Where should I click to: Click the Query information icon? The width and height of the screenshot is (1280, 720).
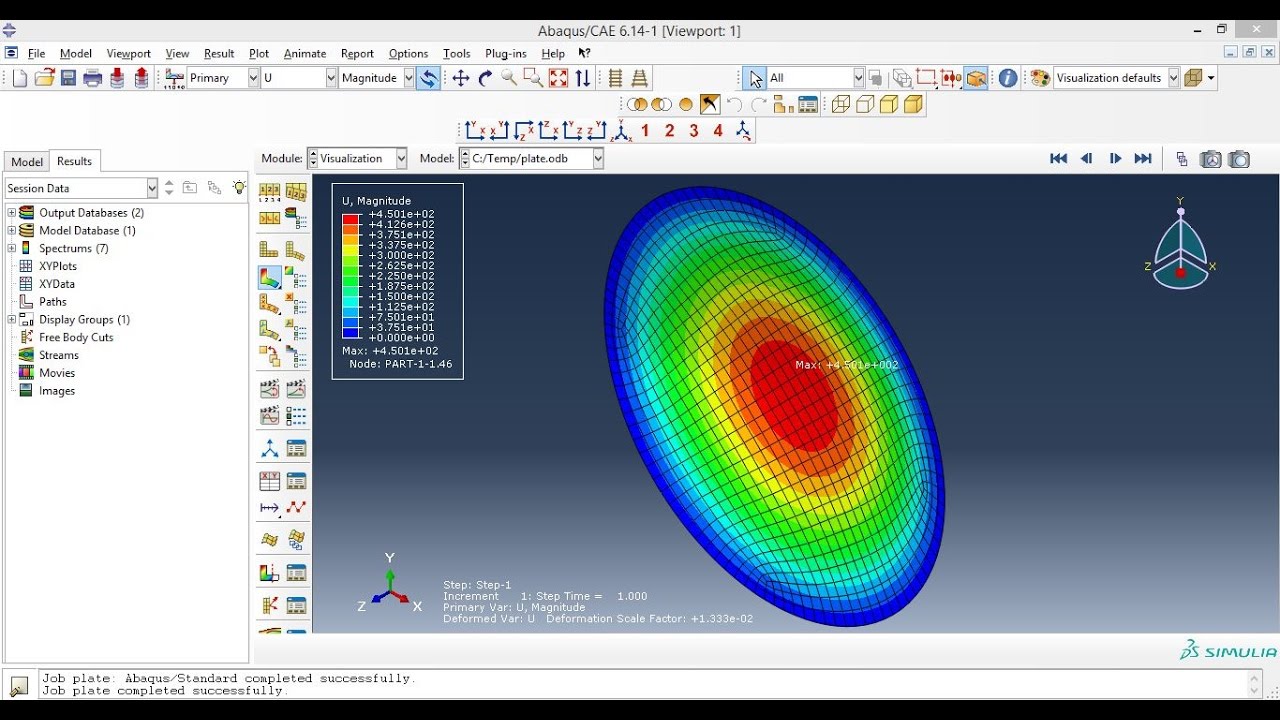[1008, 78]
